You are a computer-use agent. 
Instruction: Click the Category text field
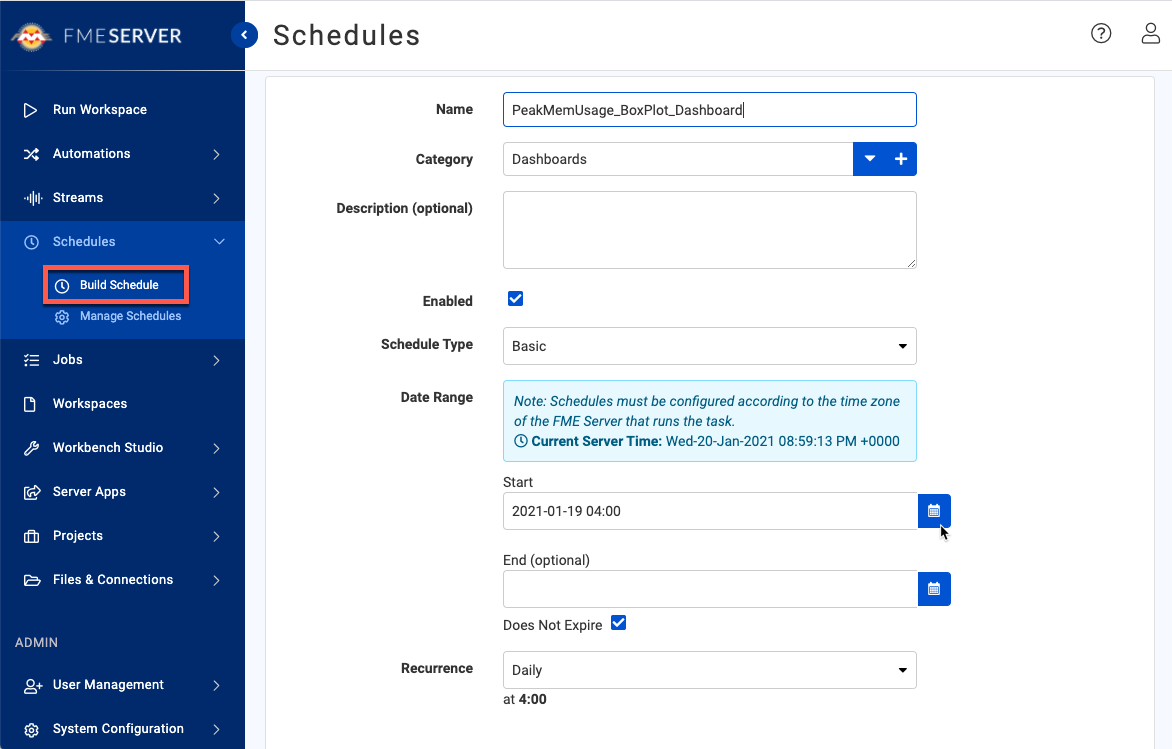(678, 159)
